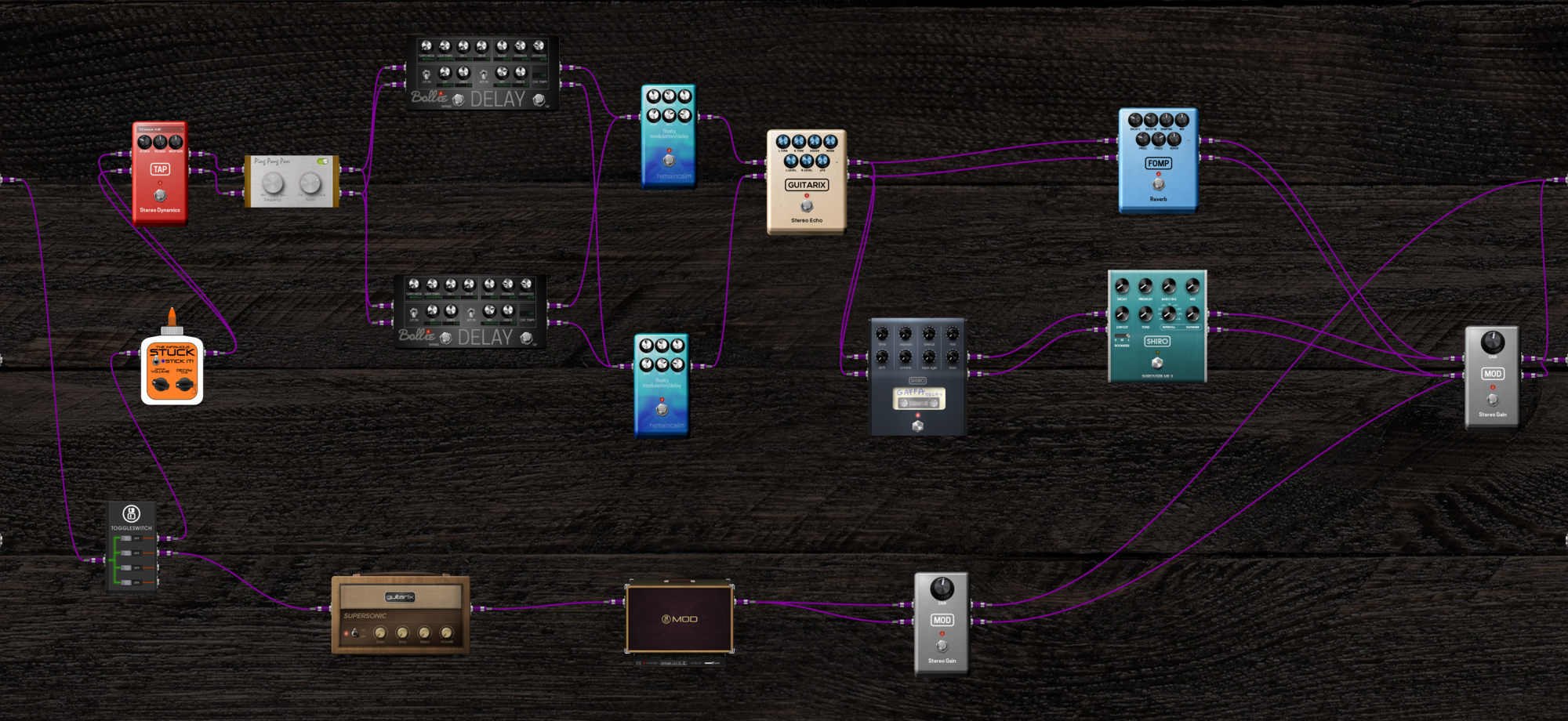This screenshot has height=721, width=1568.
Task: Click the Supersonic amp output jack
Action: (478, 608)
